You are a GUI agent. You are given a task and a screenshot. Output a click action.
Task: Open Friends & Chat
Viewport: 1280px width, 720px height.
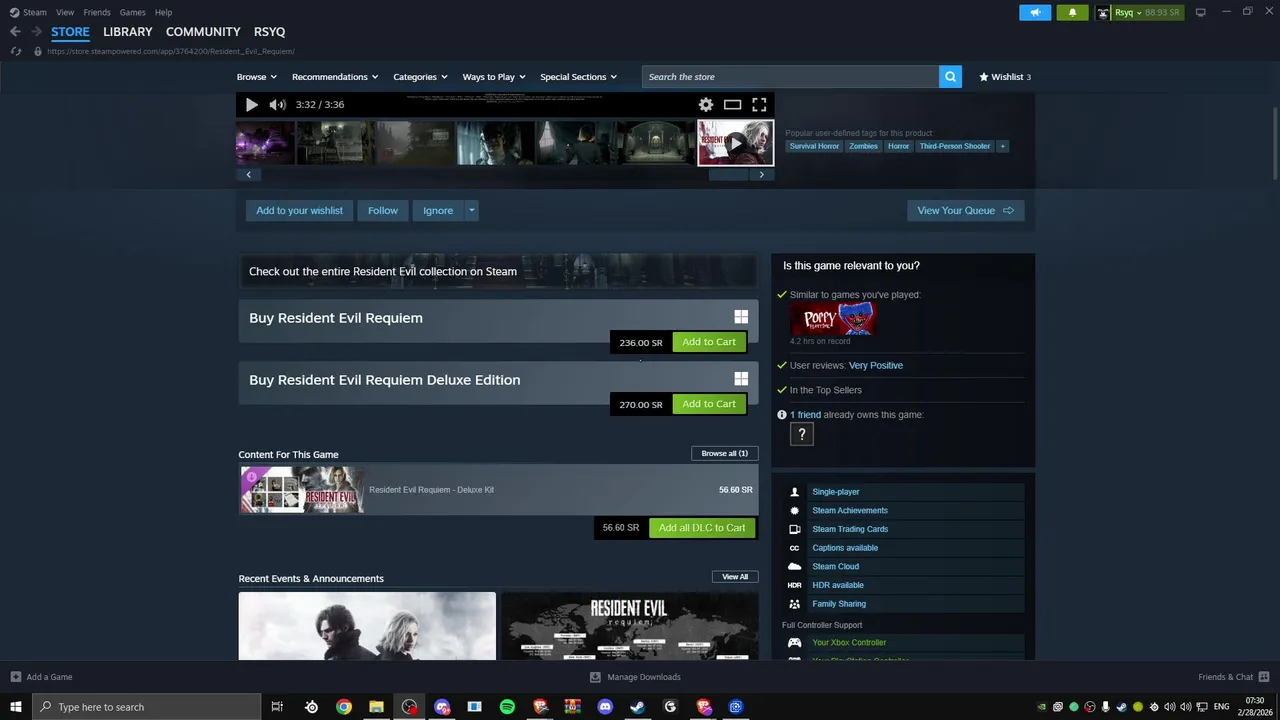click(1233, 677)
